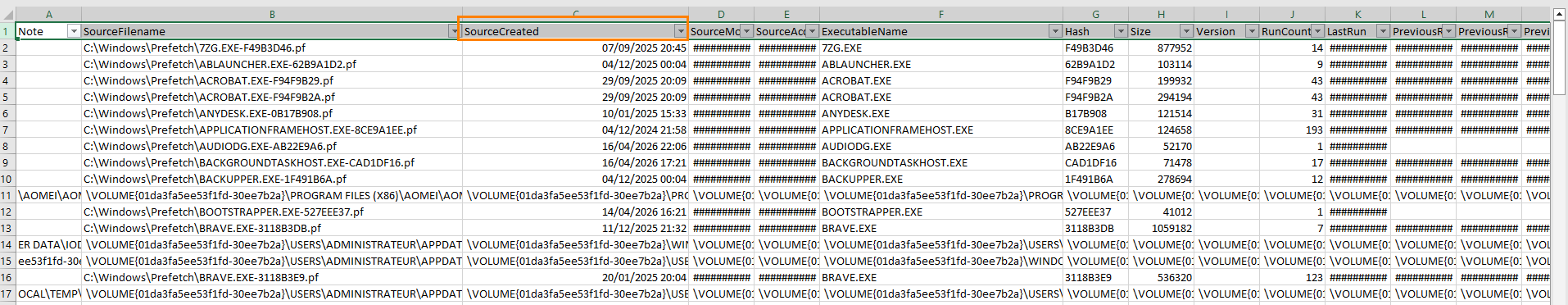Screen dimensions: 1568x305
Task: Select column H by its header letter
Action: point(1162,15)
